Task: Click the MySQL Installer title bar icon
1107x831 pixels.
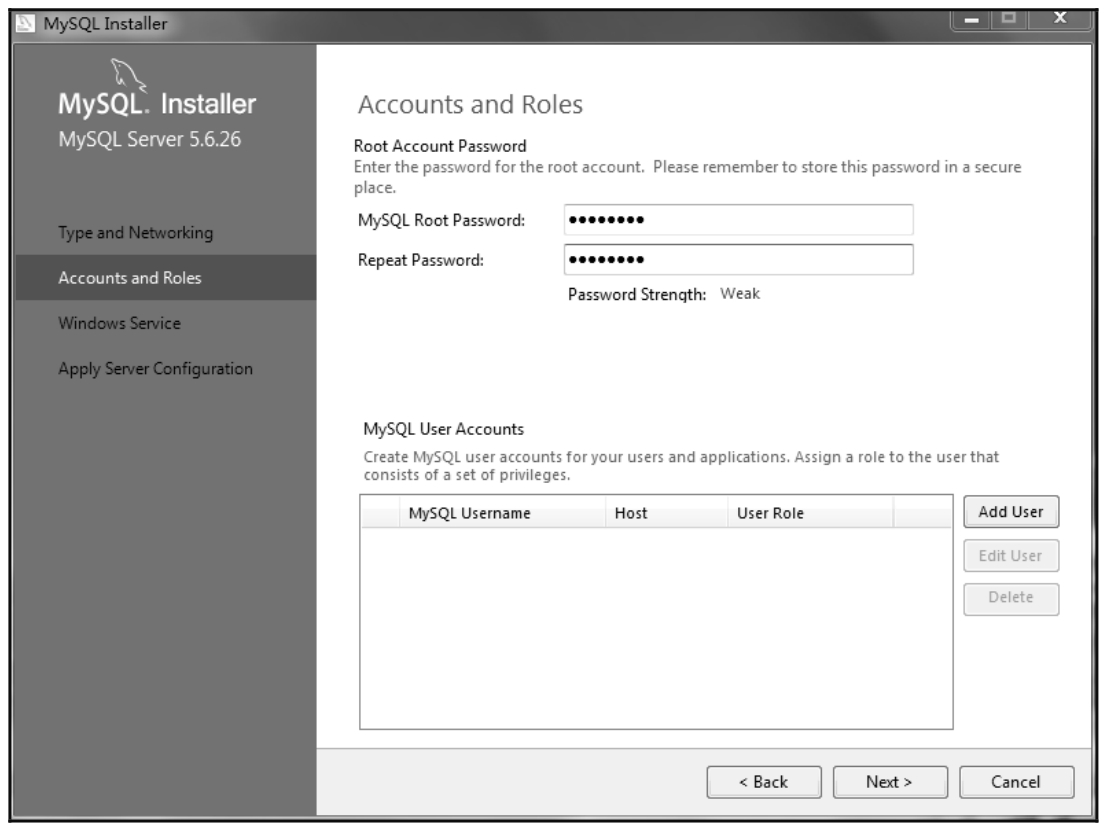Action: click(22, 17)
